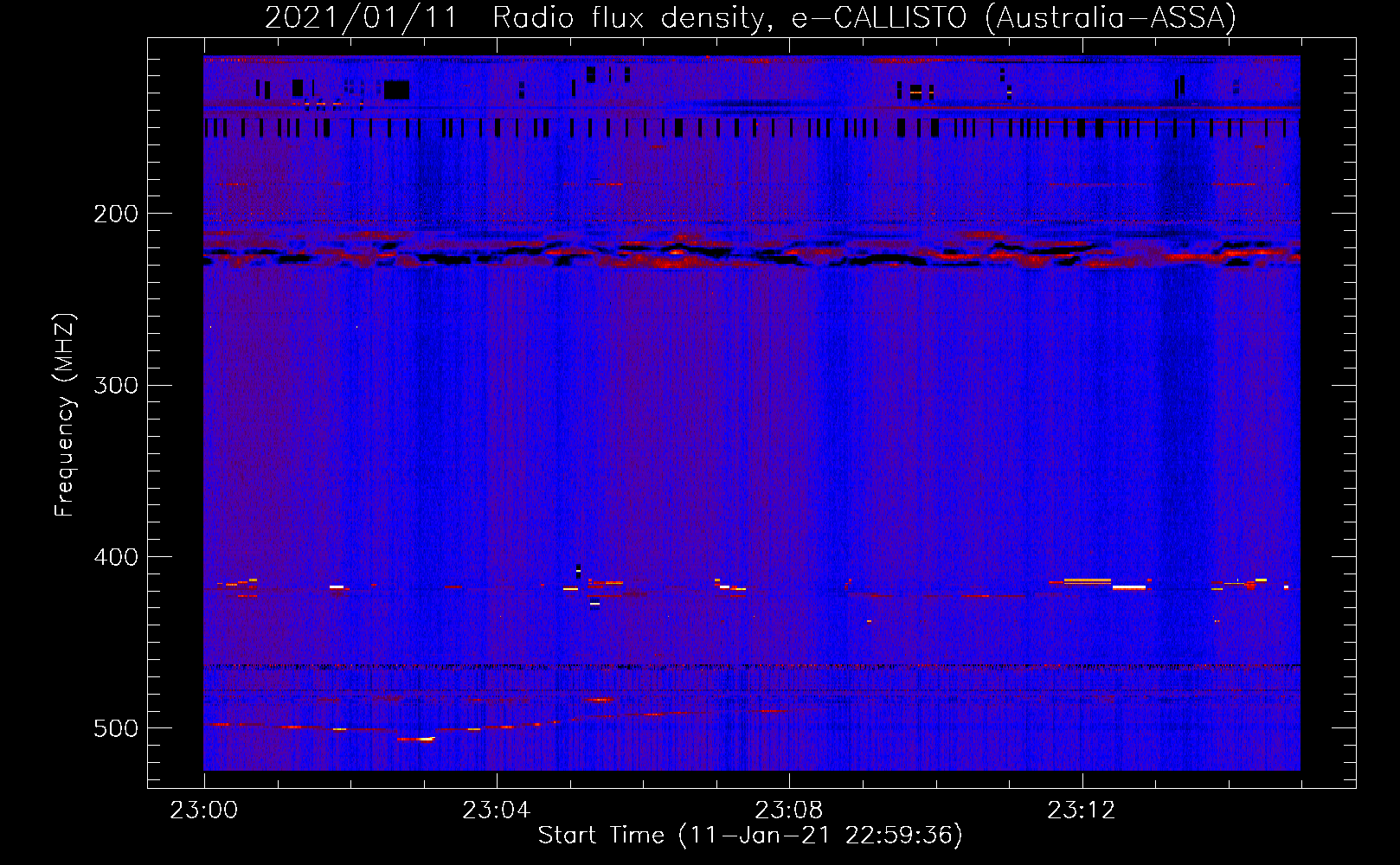Click the '500' frequency tick label
The width and height of the screenshot is (1400, 865).
pos(116,728)
